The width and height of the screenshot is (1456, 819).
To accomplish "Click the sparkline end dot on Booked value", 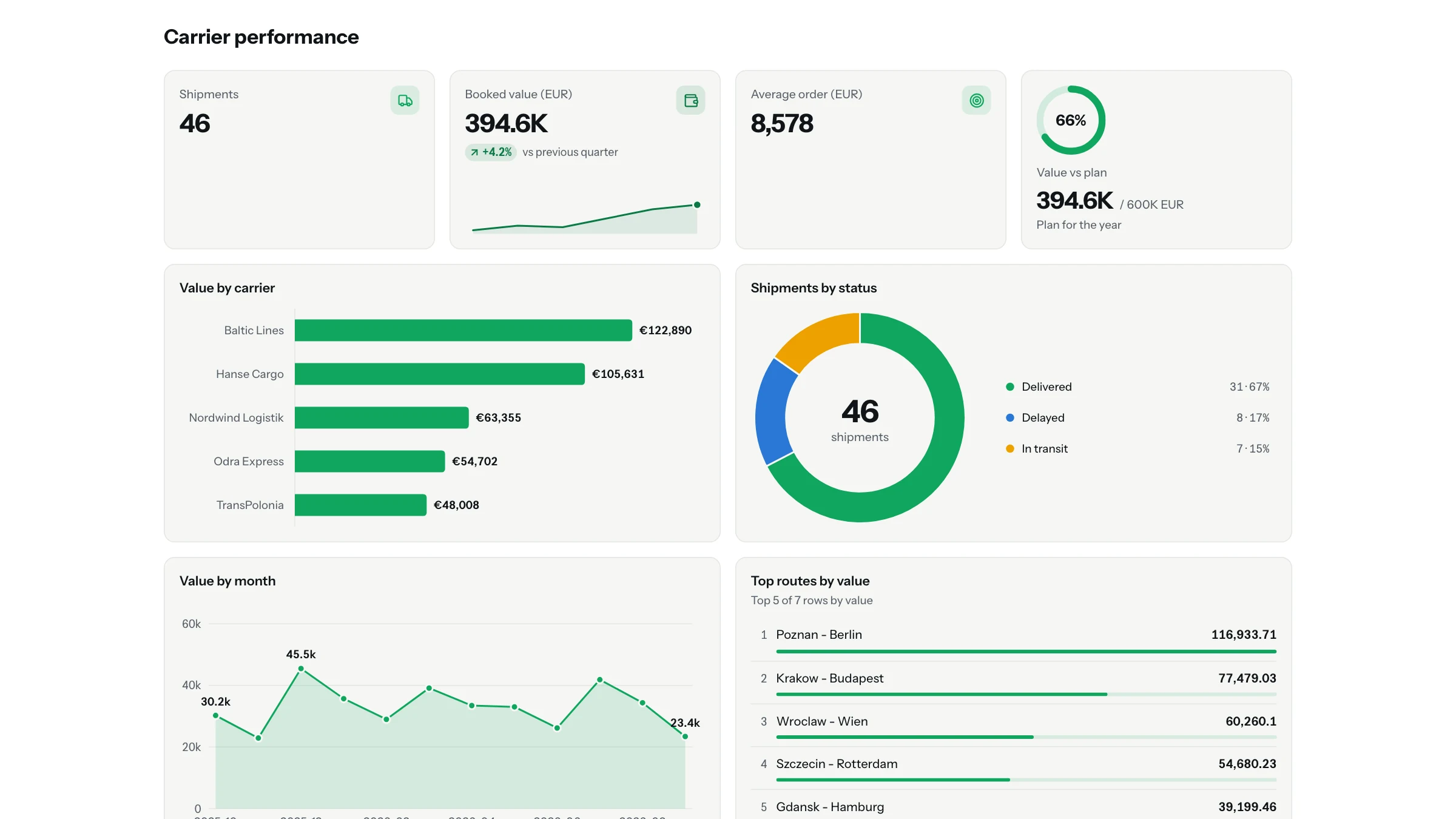I will (x=697, y=205).
